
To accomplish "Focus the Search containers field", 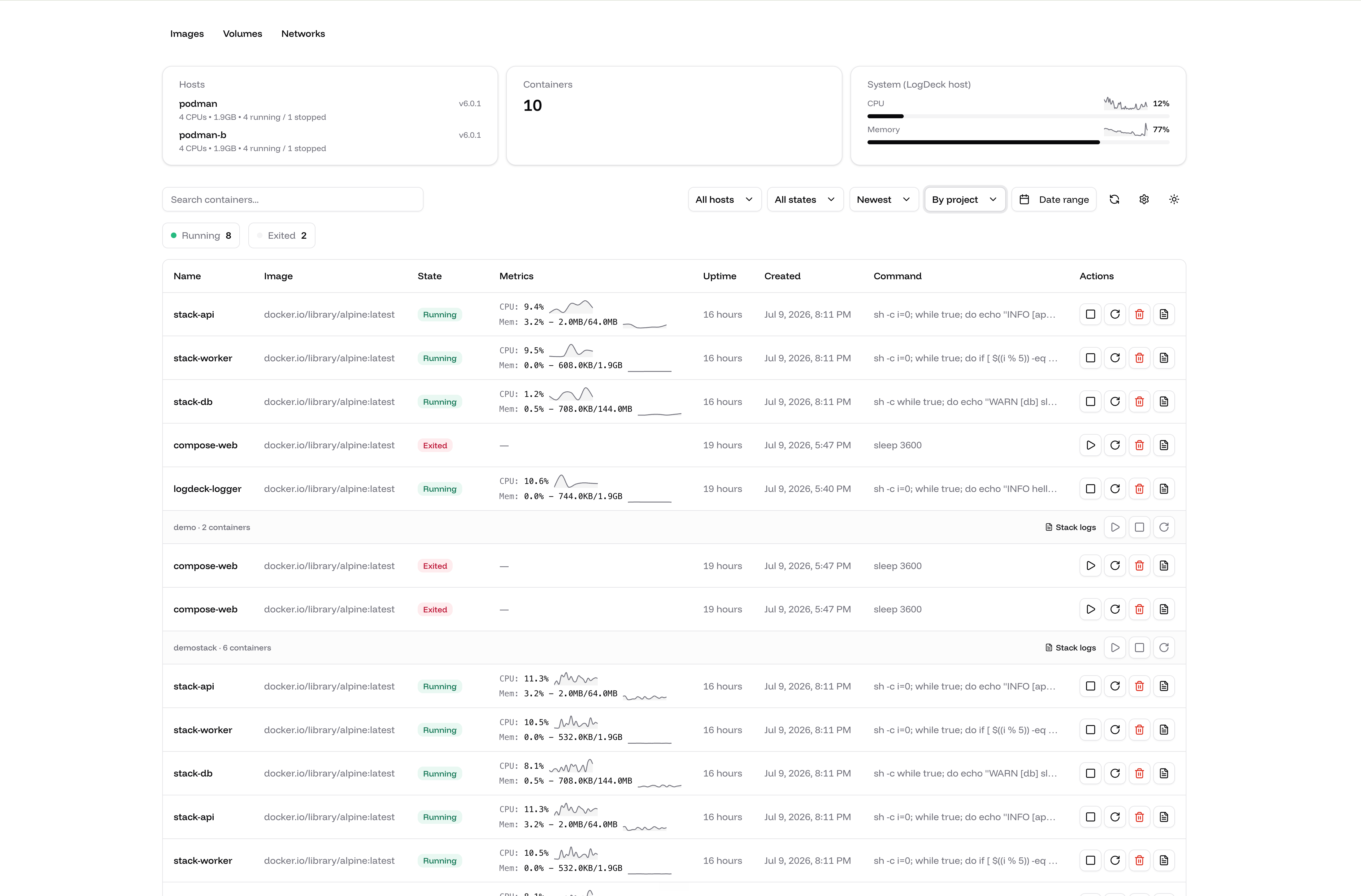I will tap(293, 200).
